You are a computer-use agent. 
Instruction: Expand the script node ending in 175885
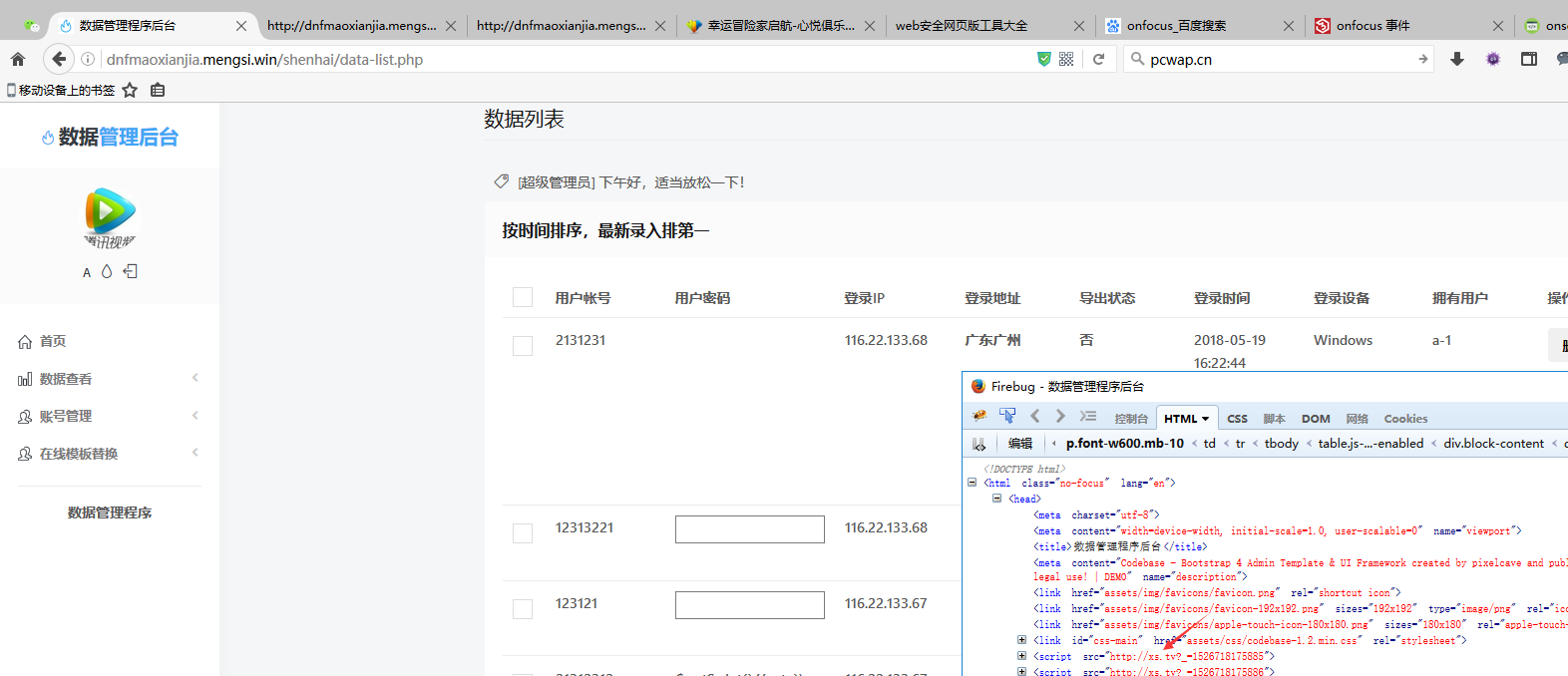click(x=1021, y=656)
